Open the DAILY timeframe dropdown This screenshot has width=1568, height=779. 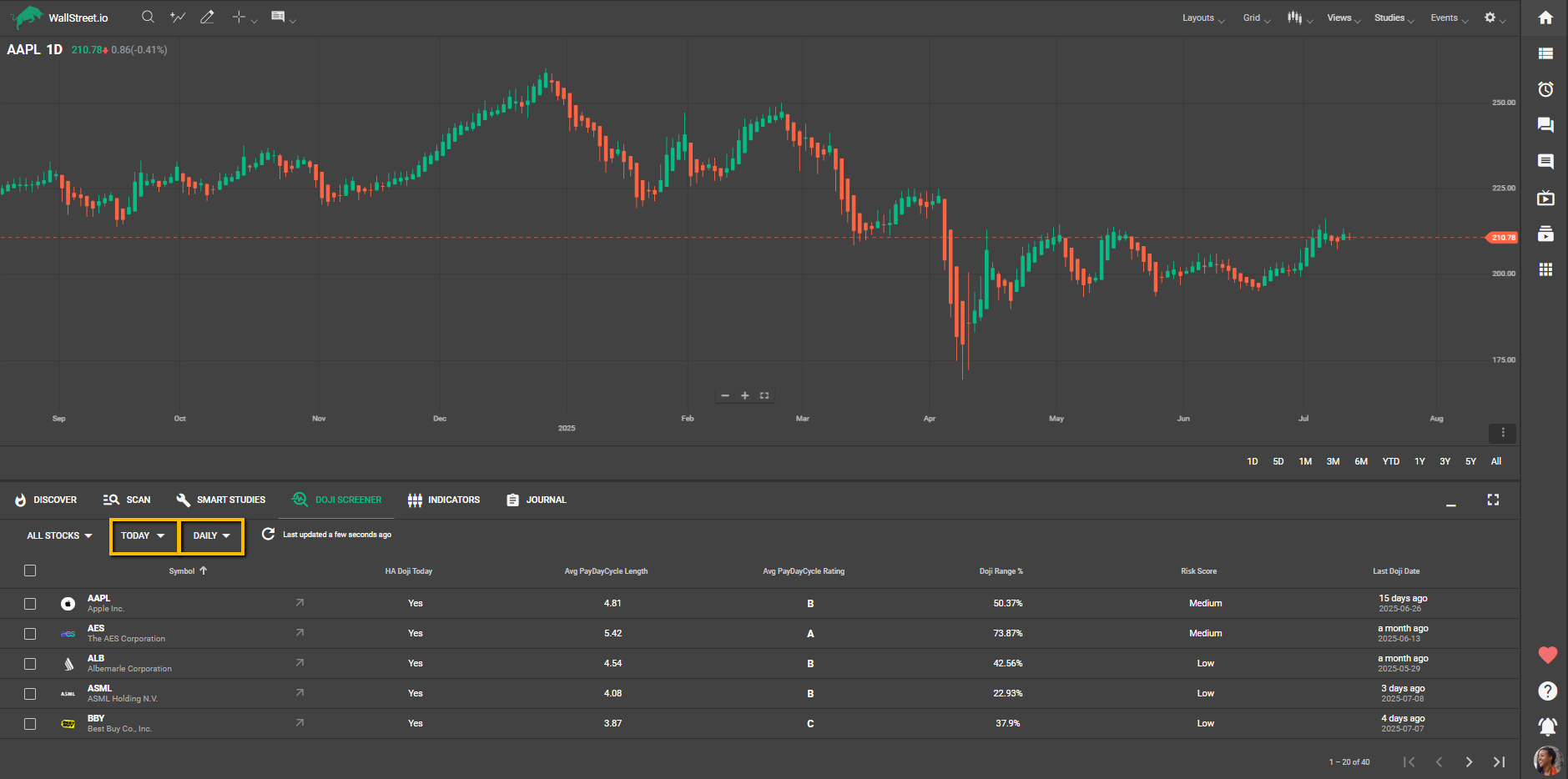(x=212, y=535)
